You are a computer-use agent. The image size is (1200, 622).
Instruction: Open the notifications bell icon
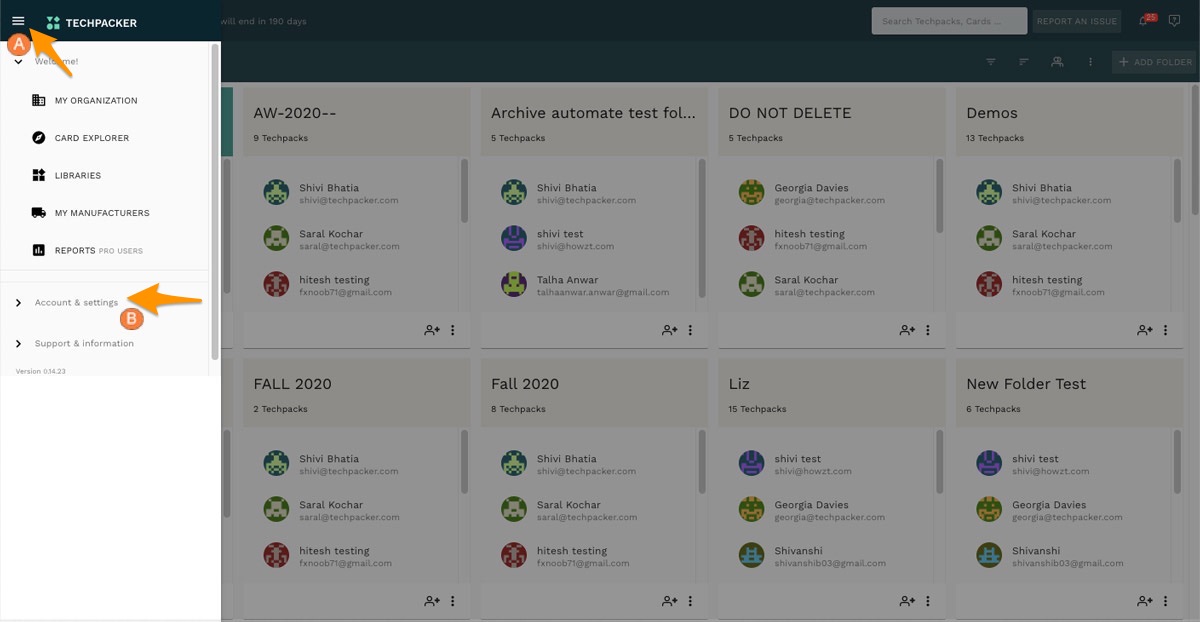click(x=1143, y=21)
